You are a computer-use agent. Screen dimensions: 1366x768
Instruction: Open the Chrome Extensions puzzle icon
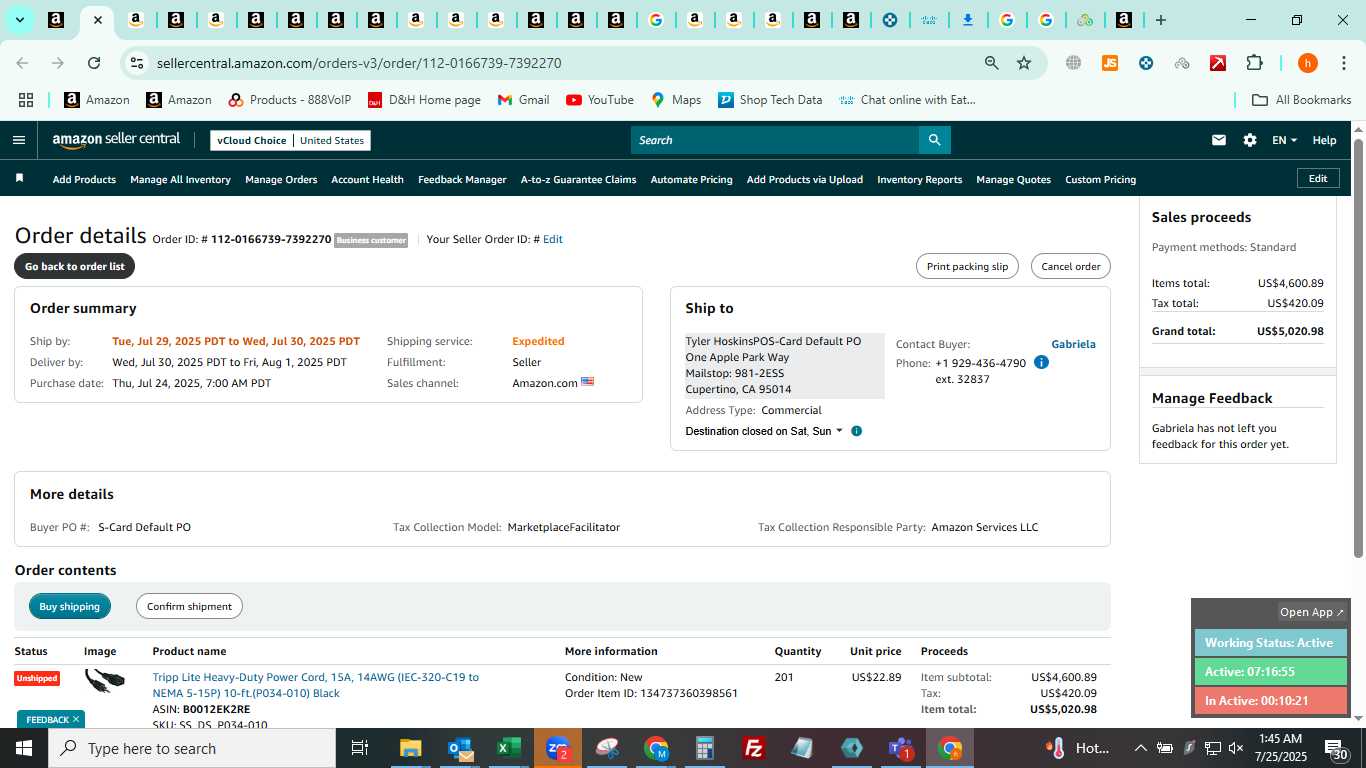tap(1254, 63)
